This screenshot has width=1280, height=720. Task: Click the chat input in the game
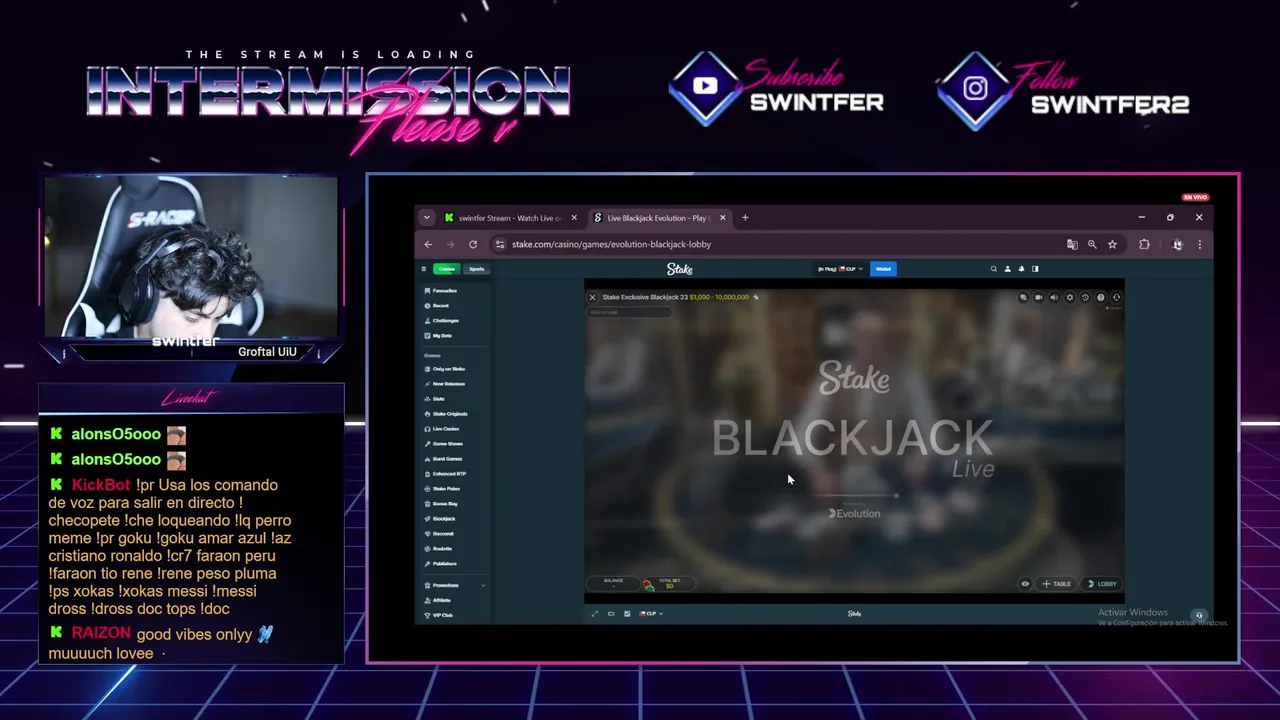[x=630, y=312]
